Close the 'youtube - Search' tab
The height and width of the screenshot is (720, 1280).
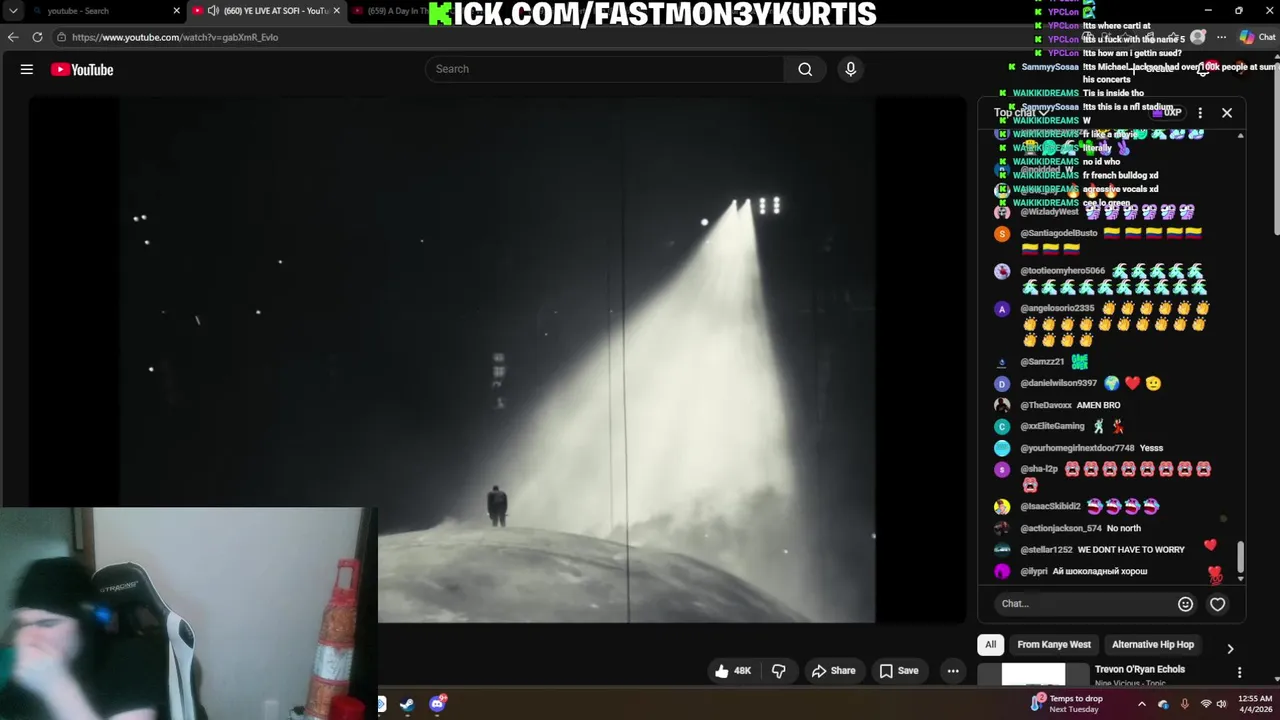(x=177, y=11)
